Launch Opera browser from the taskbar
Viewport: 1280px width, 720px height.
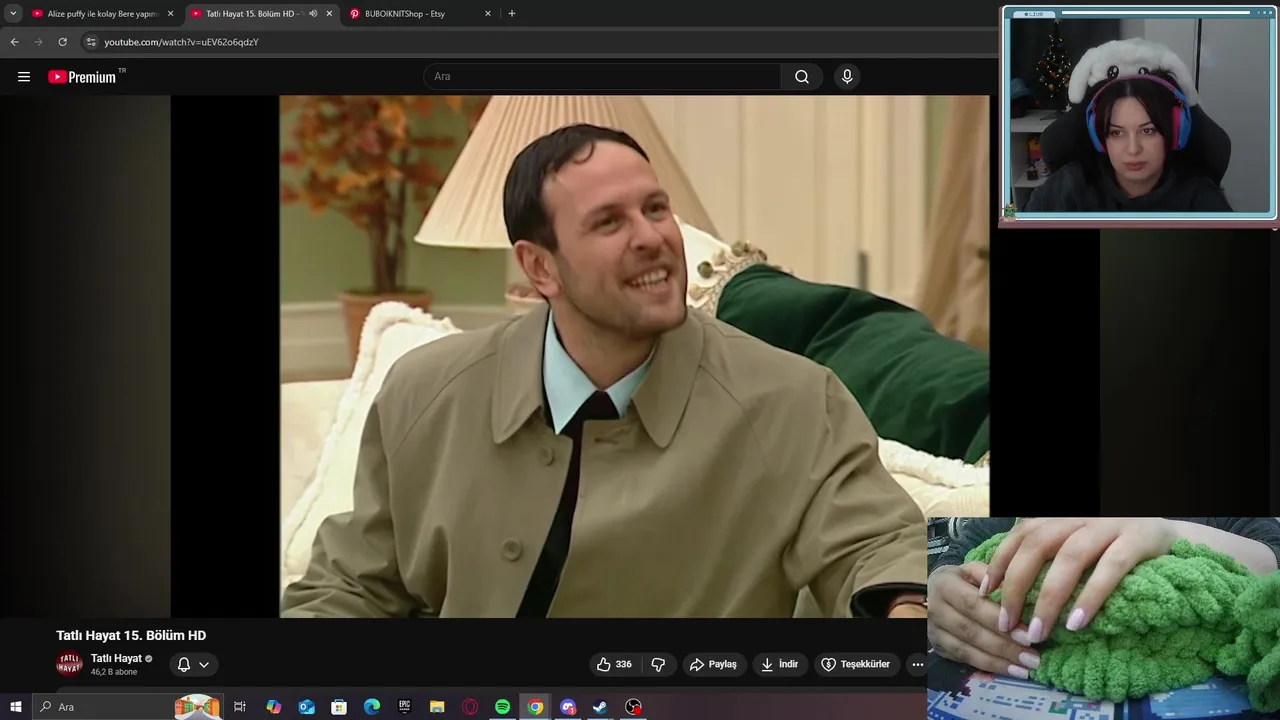[x=470, y=707]
